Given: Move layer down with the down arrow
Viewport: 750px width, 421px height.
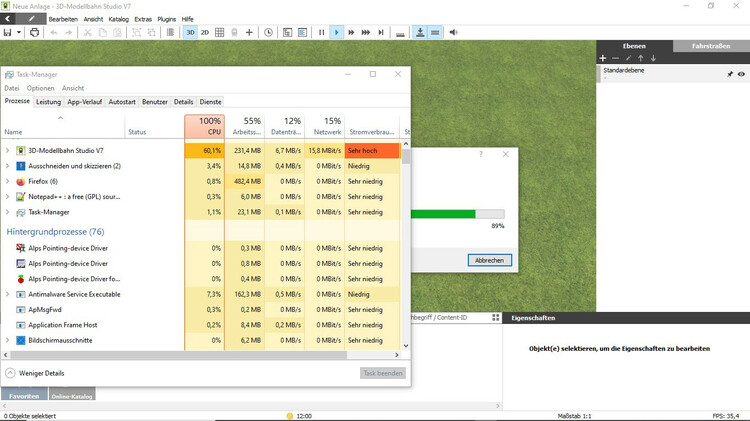Looking at the screenshot, I should tap(653, 58).
